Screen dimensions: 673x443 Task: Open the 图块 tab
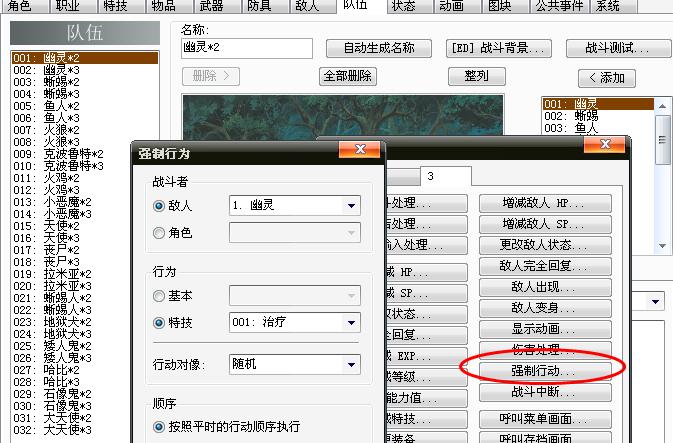click(x=504, y=6)
